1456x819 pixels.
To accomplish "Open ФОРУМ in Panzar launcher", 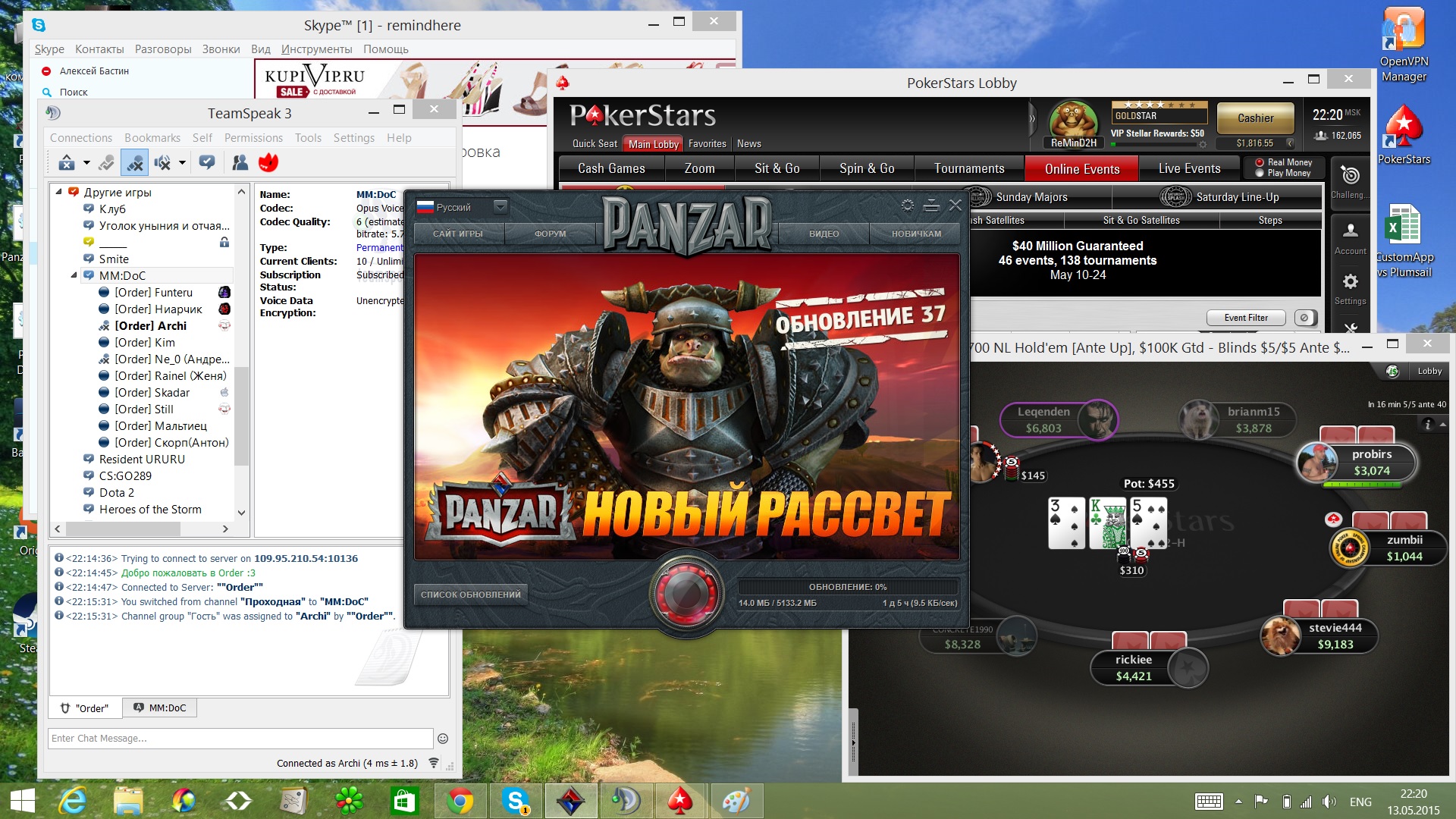I will coord(550,234).
